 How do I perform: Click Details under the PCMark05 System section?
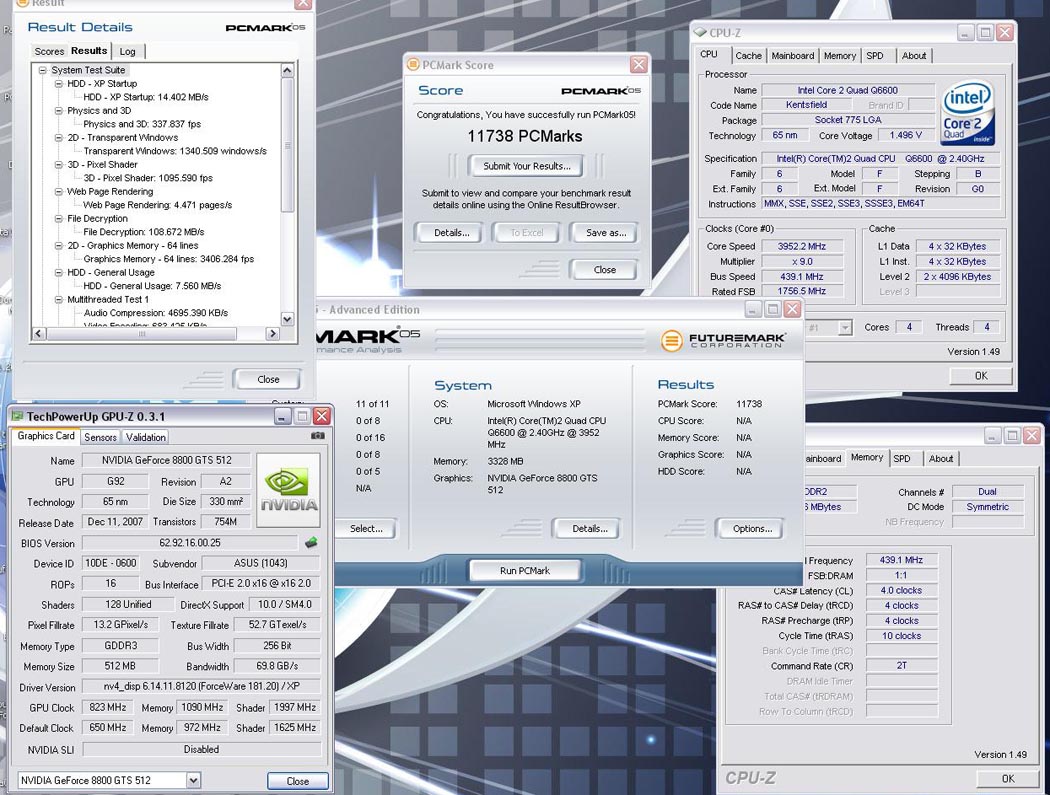(x=589, y=528)
